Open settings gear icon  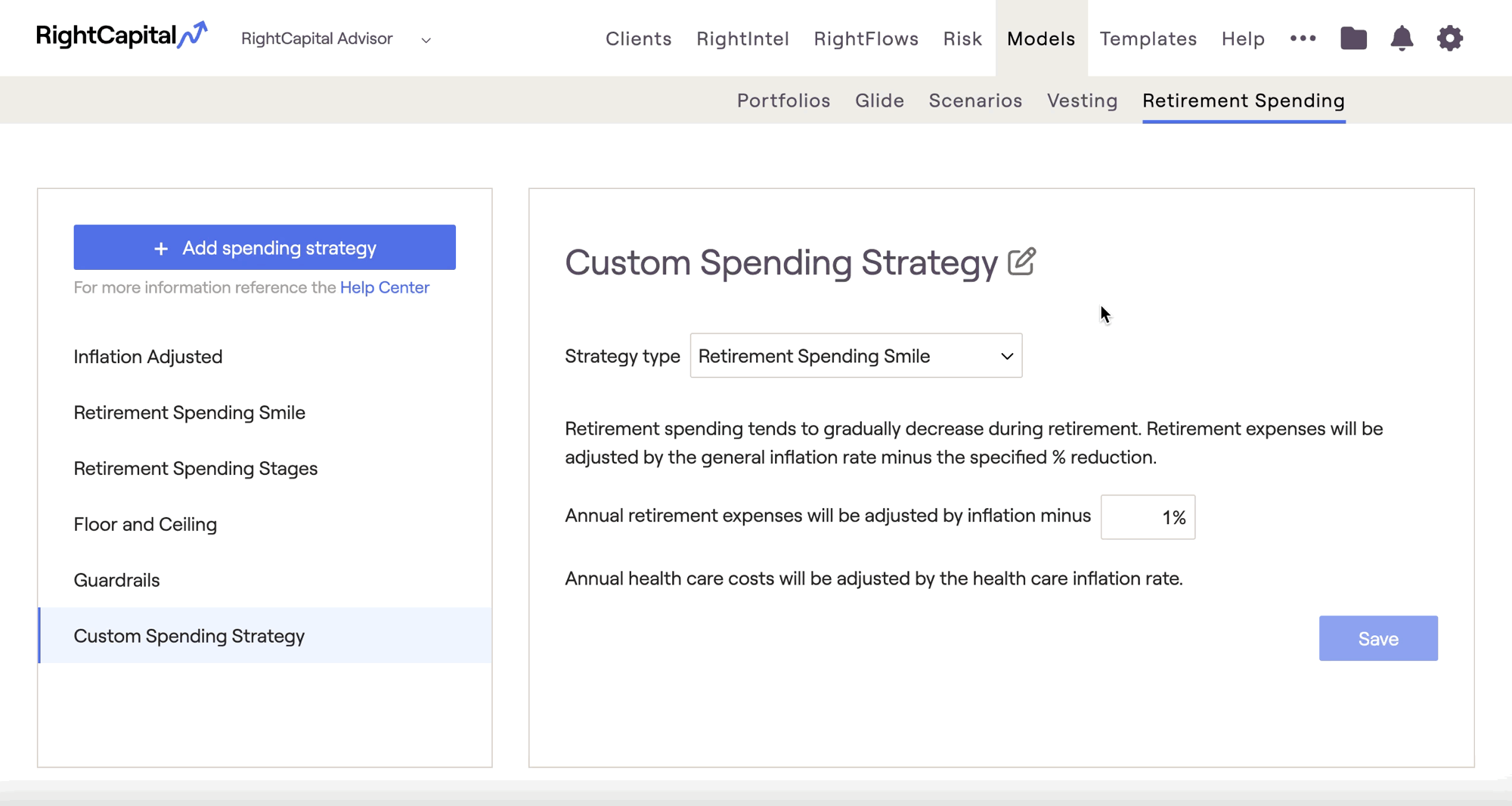click(1449, 38)
